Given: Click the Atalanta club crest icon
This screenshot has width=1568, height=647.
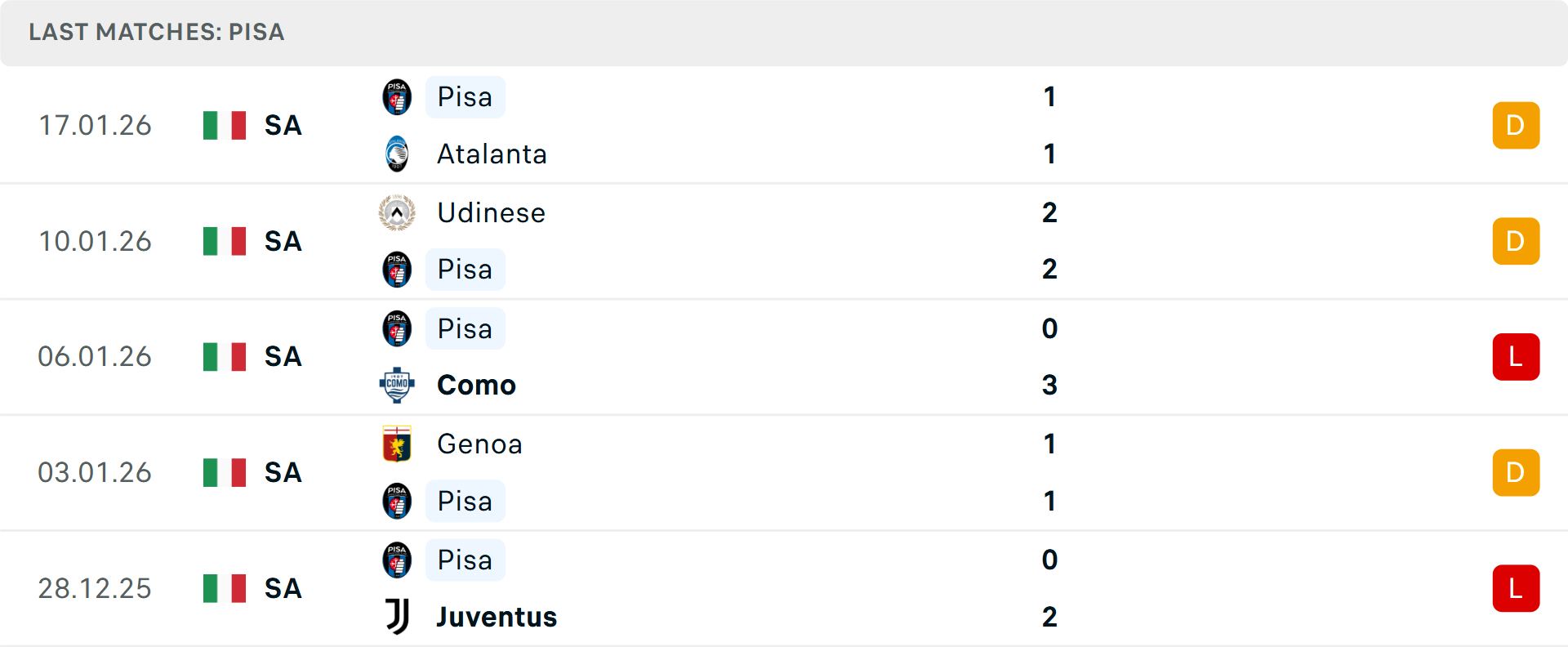Looking at the screenshot, I should click(x=397, y=154).
